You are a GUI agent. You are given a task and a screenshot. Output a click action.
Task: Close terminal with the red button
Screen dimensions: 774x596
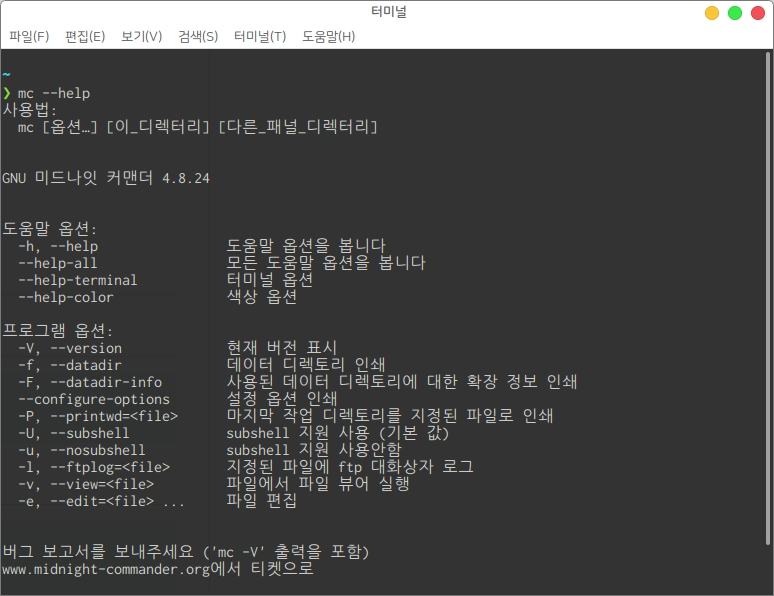point(758,13)
